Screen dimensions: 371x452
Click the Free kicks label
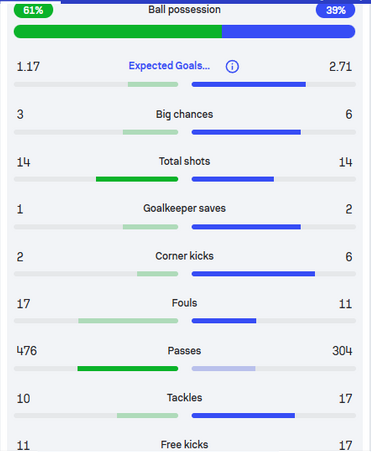coord(184,445)
